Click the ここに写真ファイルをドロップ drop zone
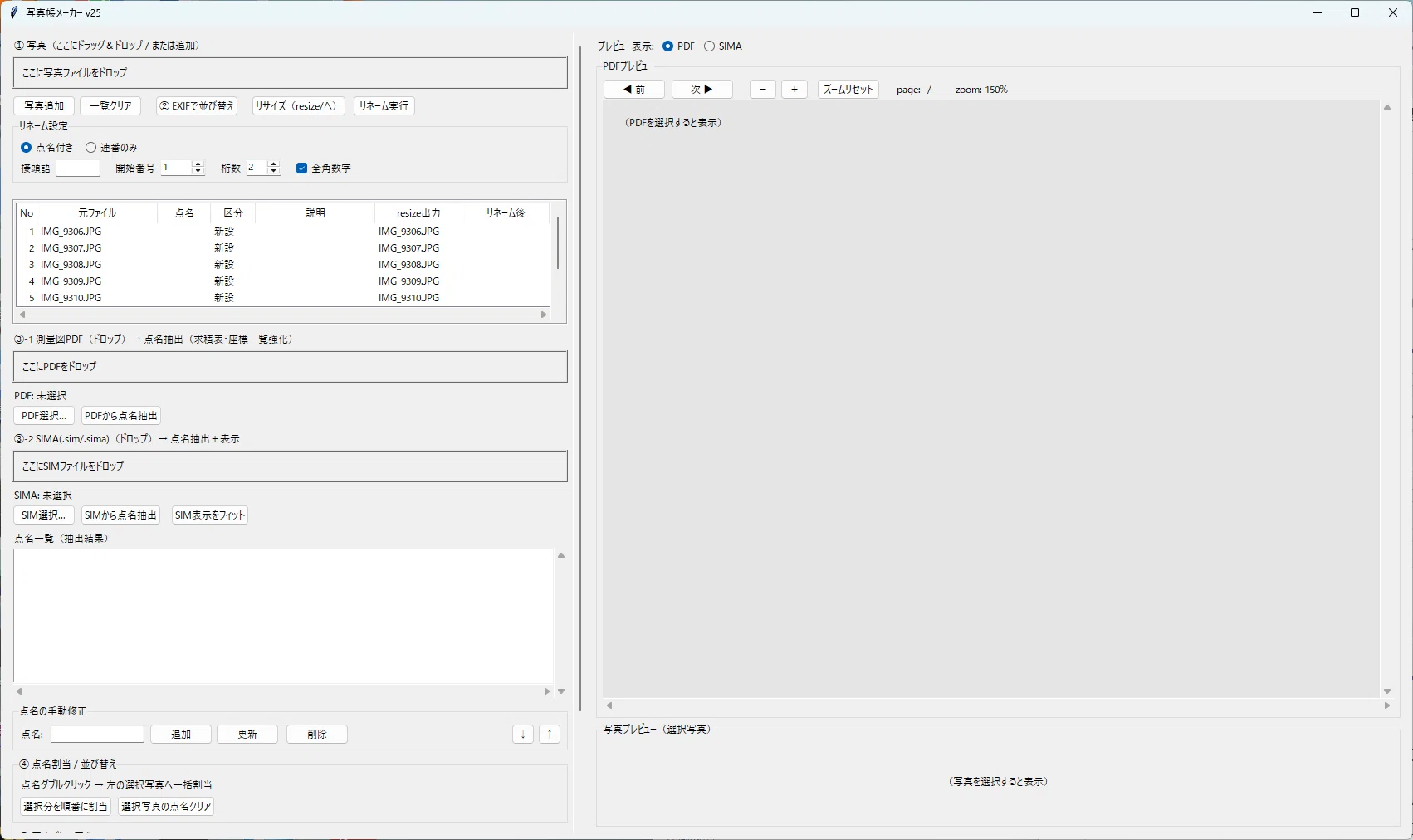The height and width of the screenshot is (840, 1413). [x=291, y=73]
